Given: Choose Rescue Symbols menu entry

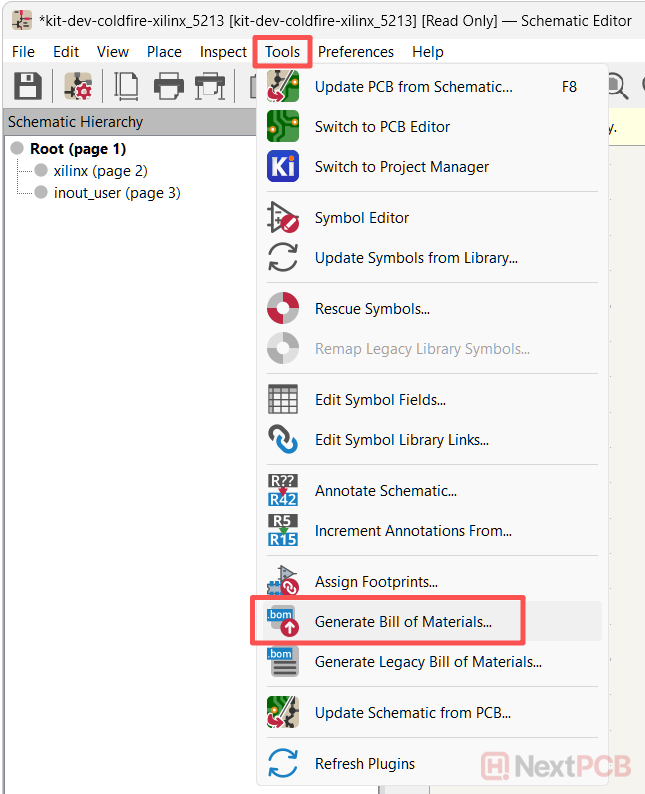Looking at the screenshot, I should click(x=372, y=309).
